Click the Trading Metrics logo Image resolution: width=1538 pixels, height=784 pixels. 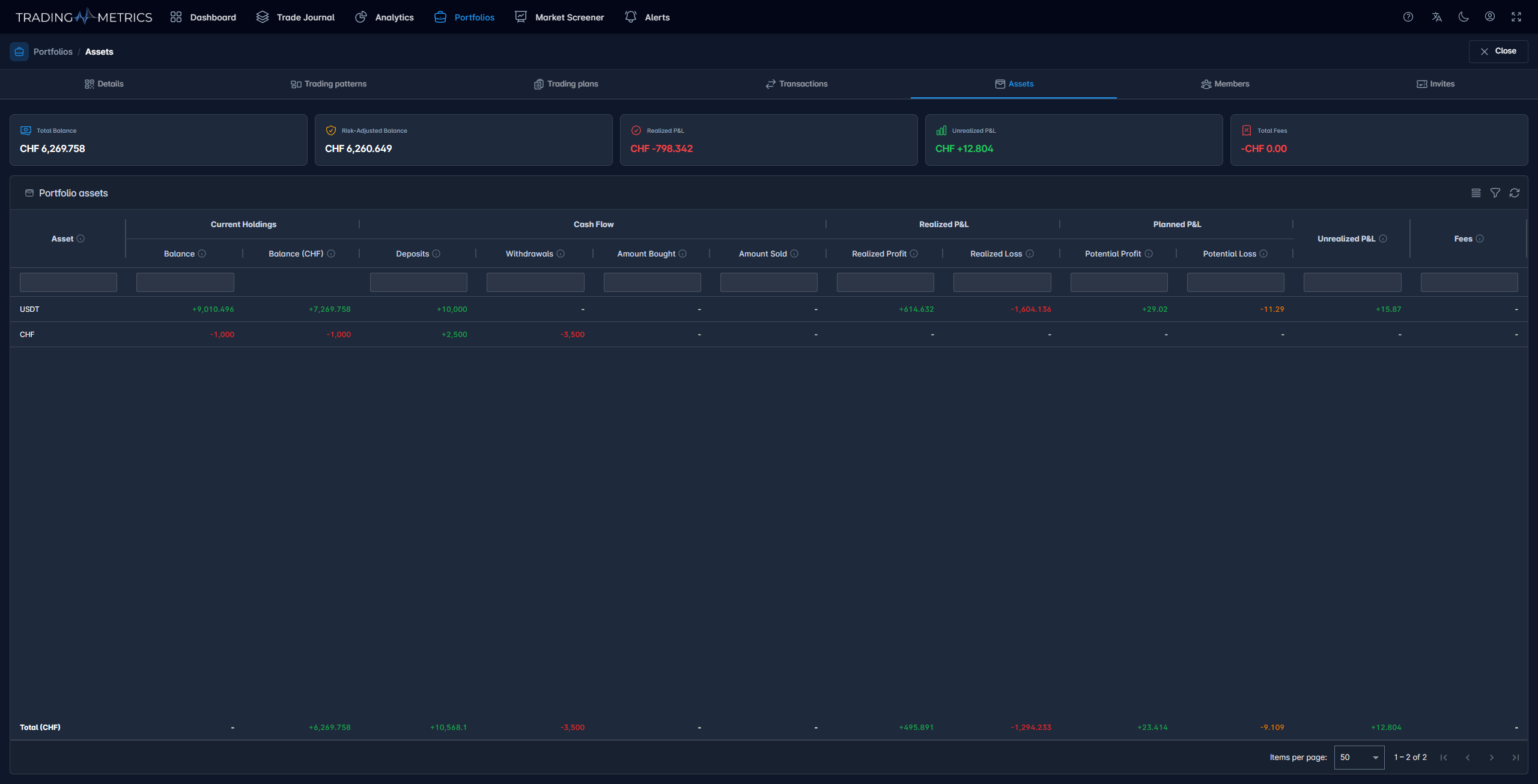84,17
